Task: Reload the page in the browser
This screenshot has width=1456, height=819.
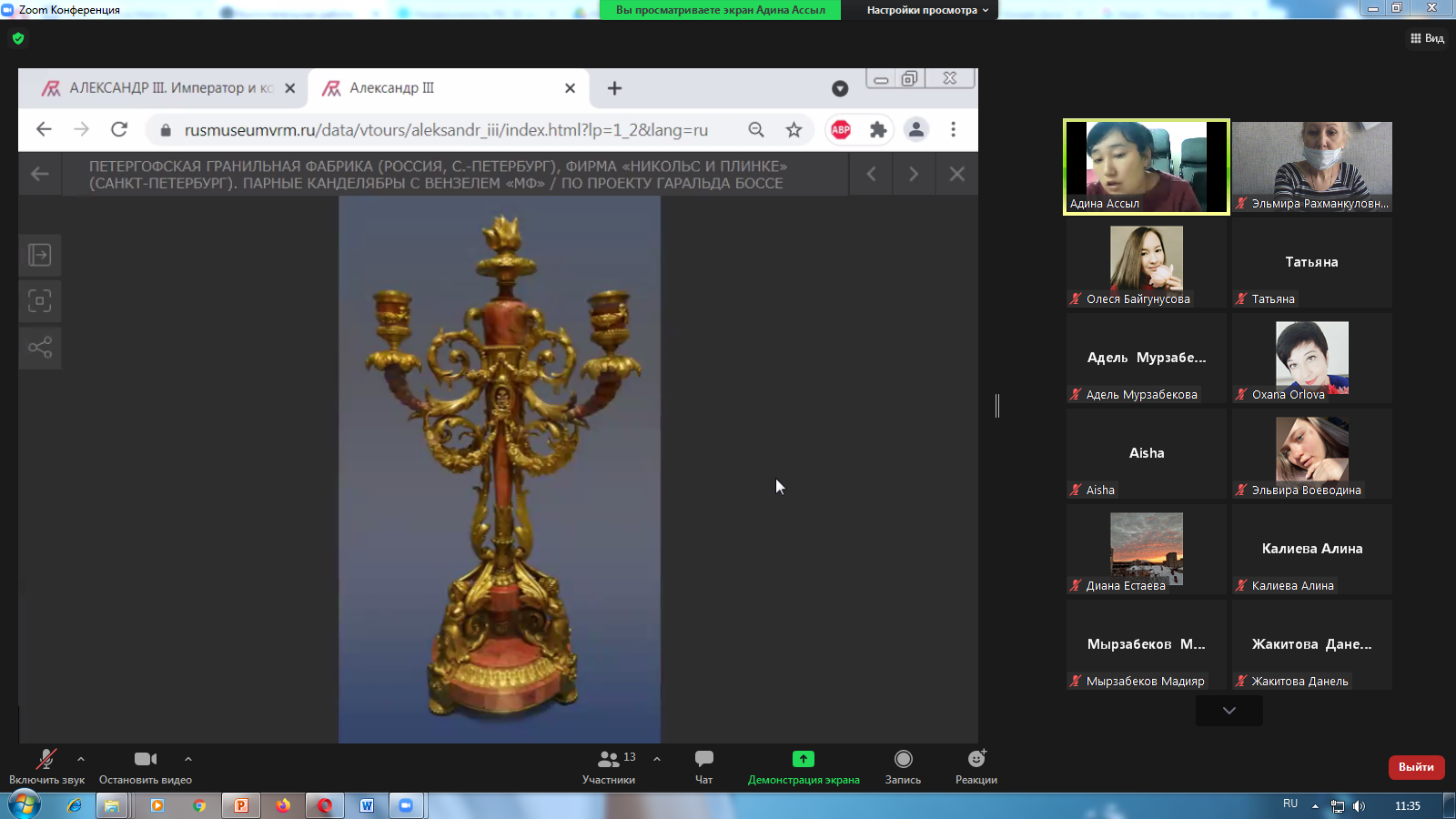Action: click(119, 129)
